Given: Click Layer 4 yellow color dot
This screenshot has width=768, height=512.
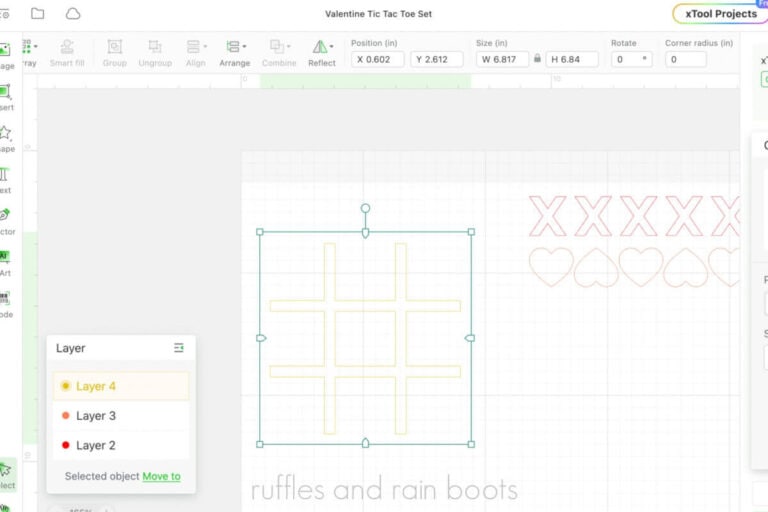Looking at the screenshot, I should (x=65, y=386).
